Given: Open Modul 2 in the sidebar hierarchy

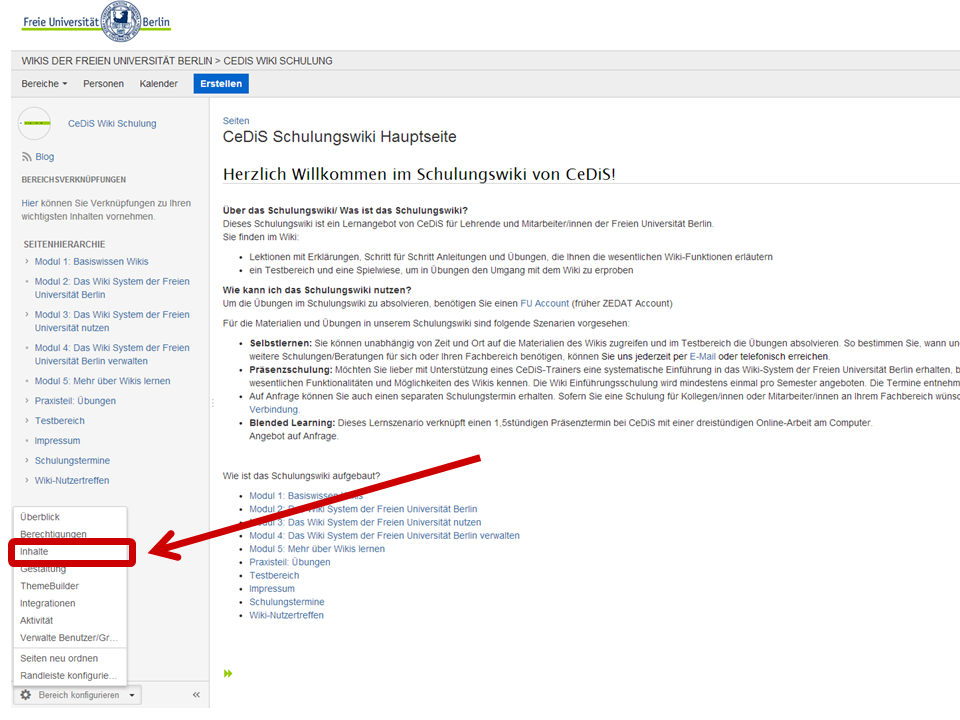Looking at the screenshot, I should pos(112,288).
